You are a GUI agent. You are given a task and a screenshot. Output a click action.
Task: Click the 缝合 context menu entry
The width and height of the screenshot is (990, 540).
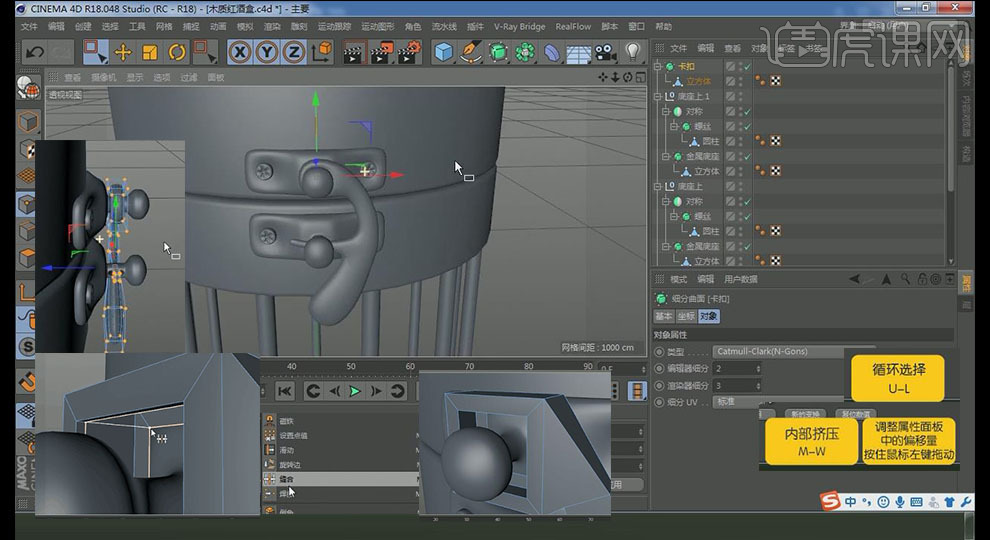point(340,479)
